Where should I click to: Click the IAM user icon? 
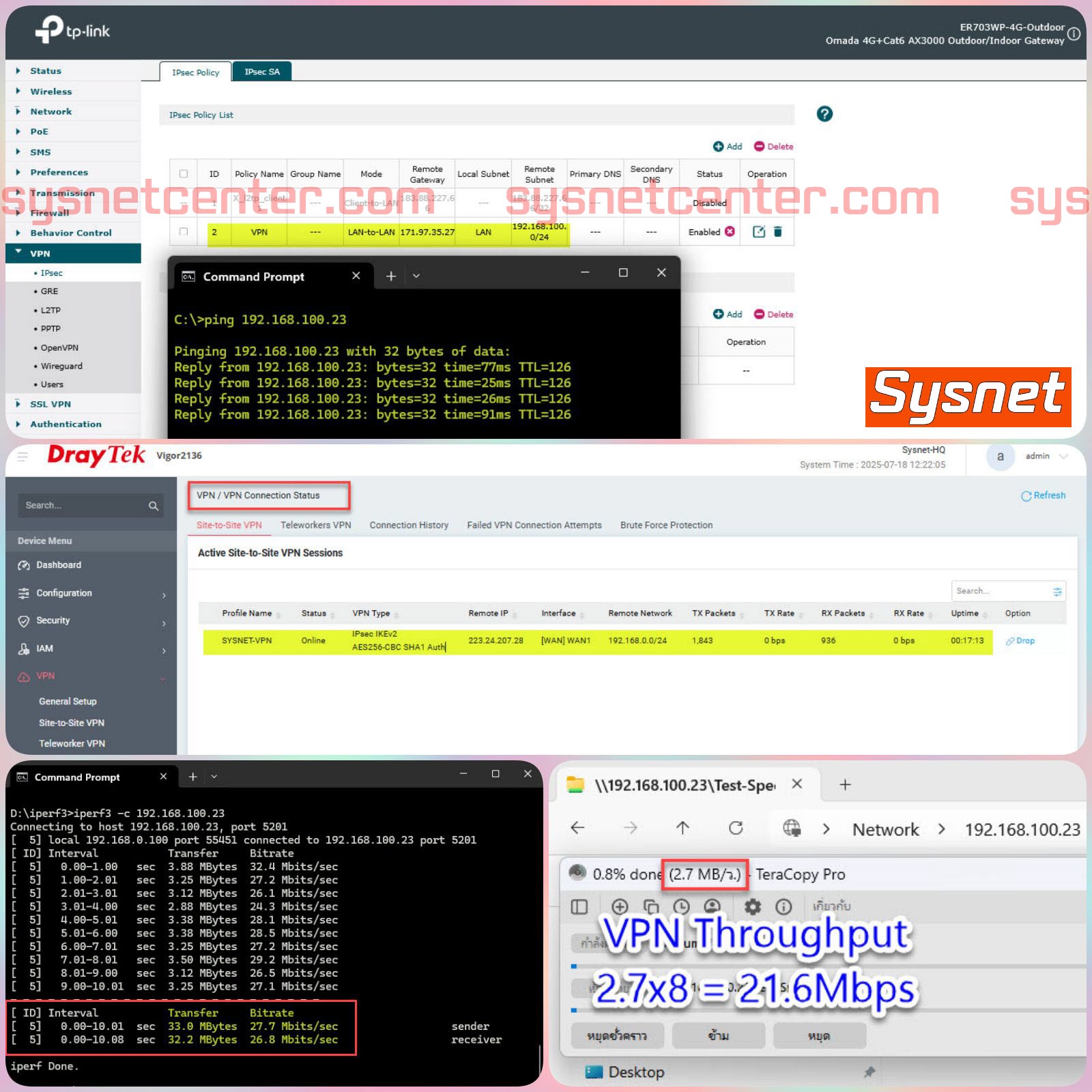coord(24,649)
